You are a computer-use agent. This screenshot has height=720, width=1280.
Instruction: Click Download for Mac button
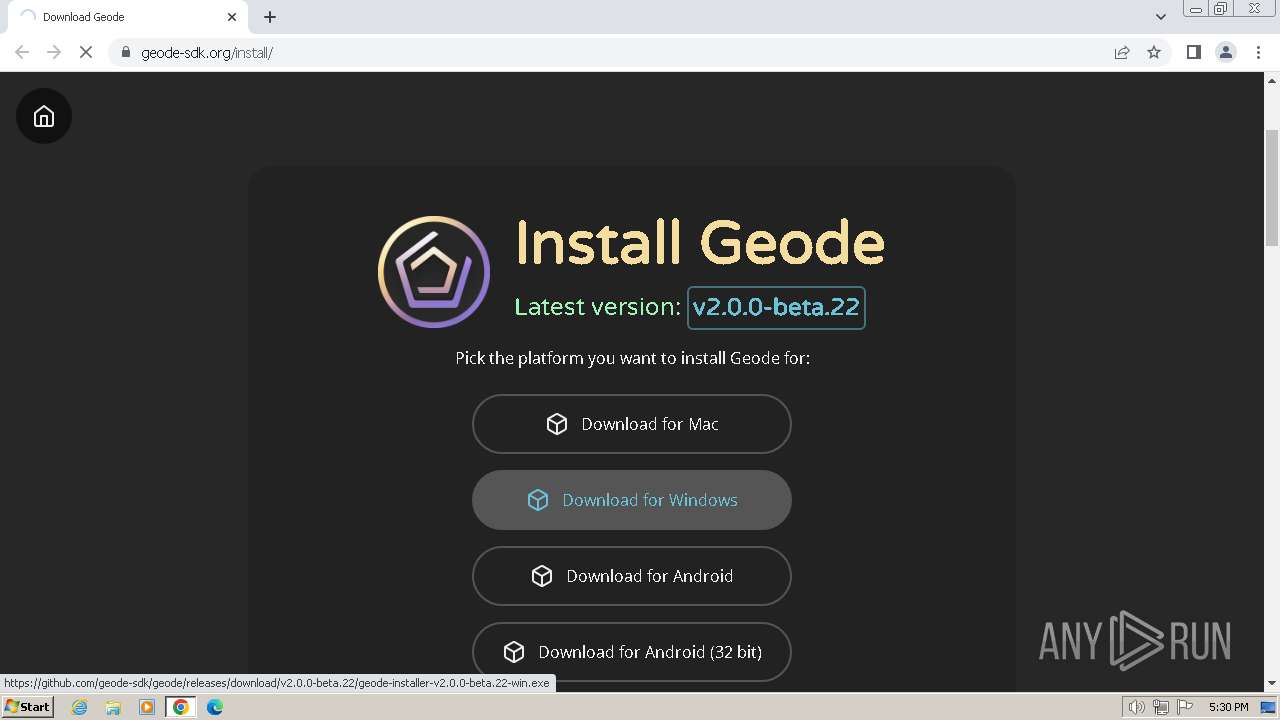tap(632, 424)
